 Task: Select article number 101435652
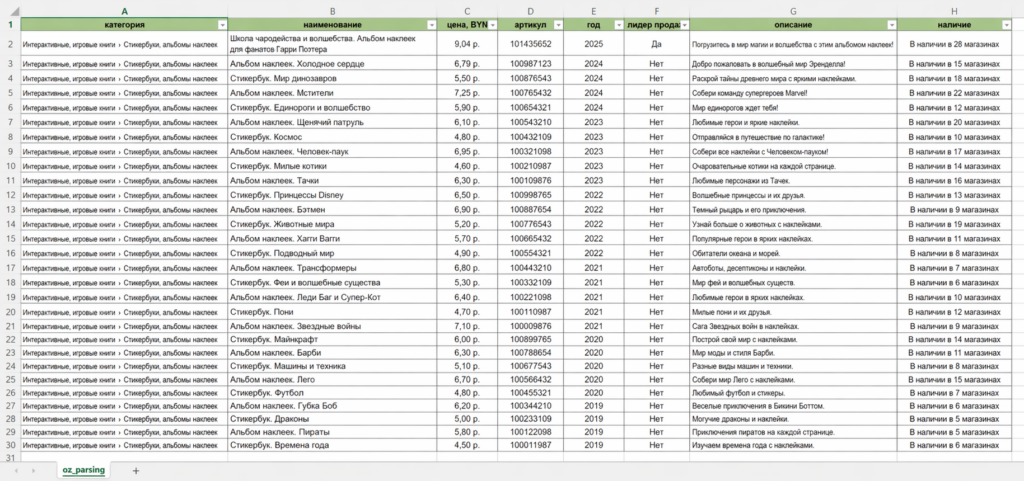[x=530, y=44]
